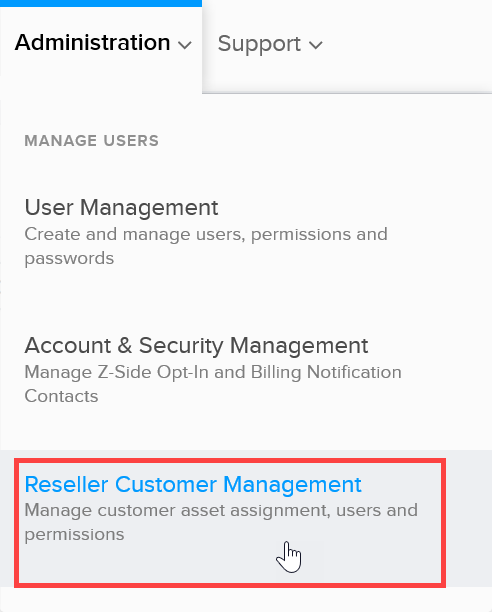
Task: Open Reseller Customer Management link
Action: tap(193, 484)
